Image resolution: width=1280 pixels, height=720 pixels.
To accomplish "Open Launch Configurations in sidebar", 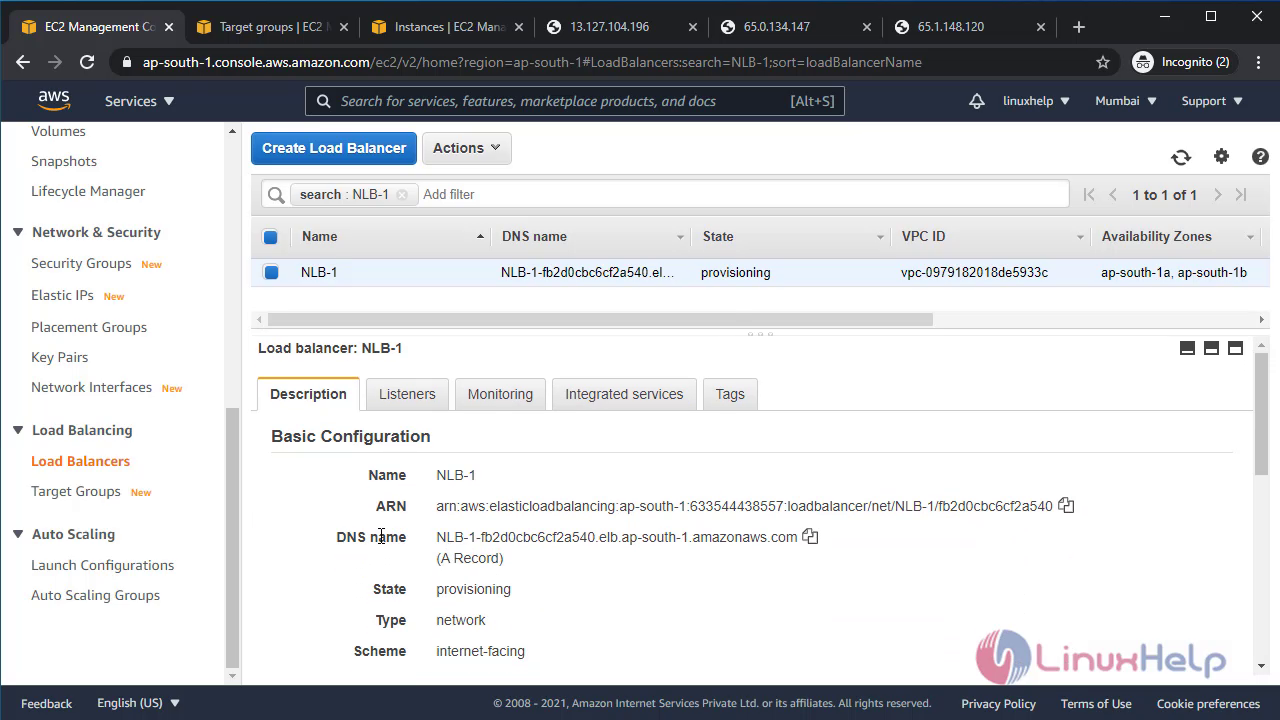I will click(102, 565).
